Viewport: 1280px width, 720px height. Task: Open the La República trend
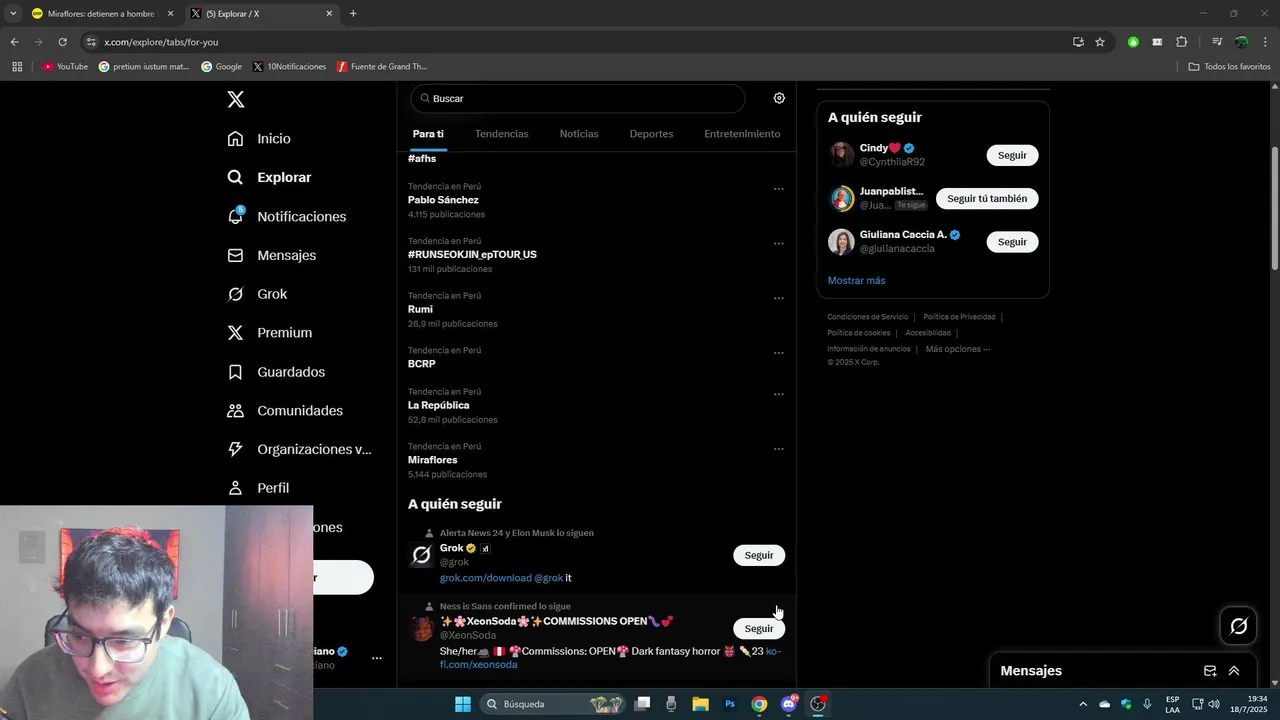[438, 406]
